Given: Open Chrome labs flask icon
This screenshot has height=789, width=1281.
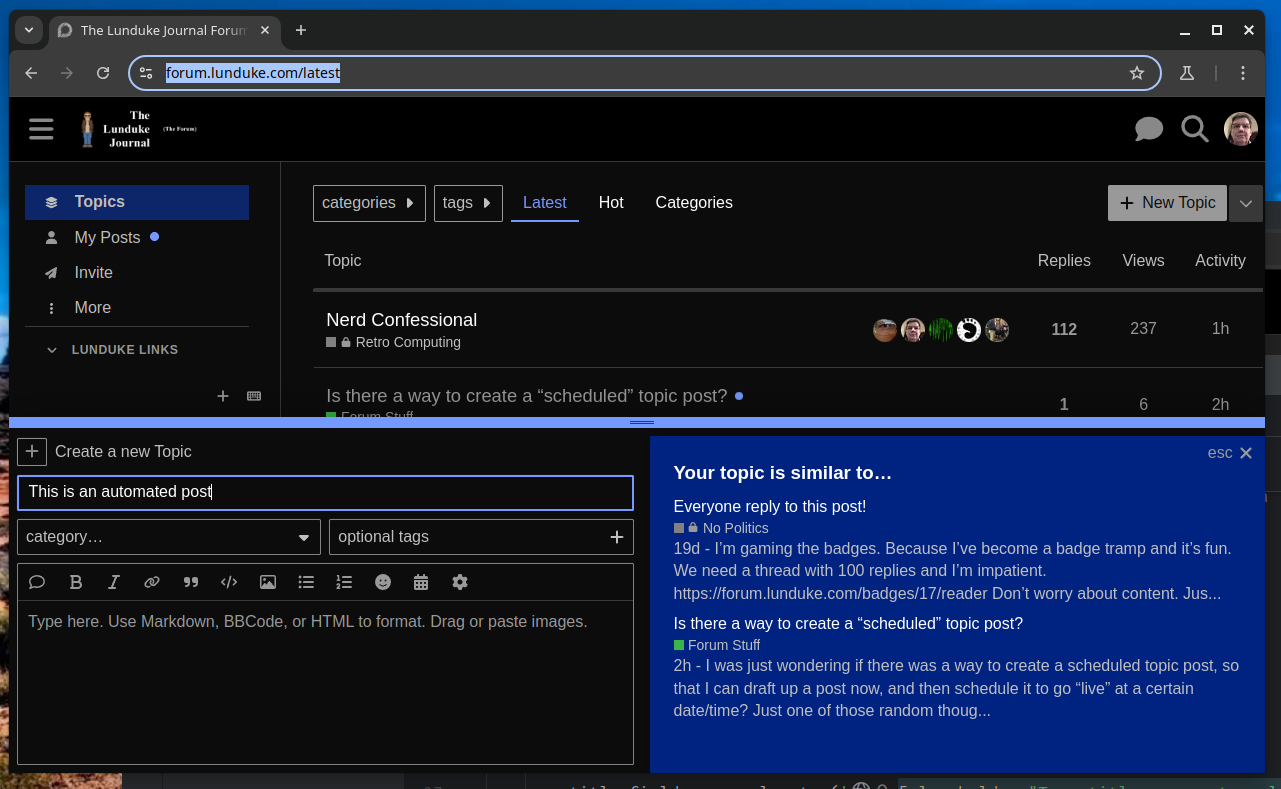Looking at the screenshot, I should pos(1187,73).
